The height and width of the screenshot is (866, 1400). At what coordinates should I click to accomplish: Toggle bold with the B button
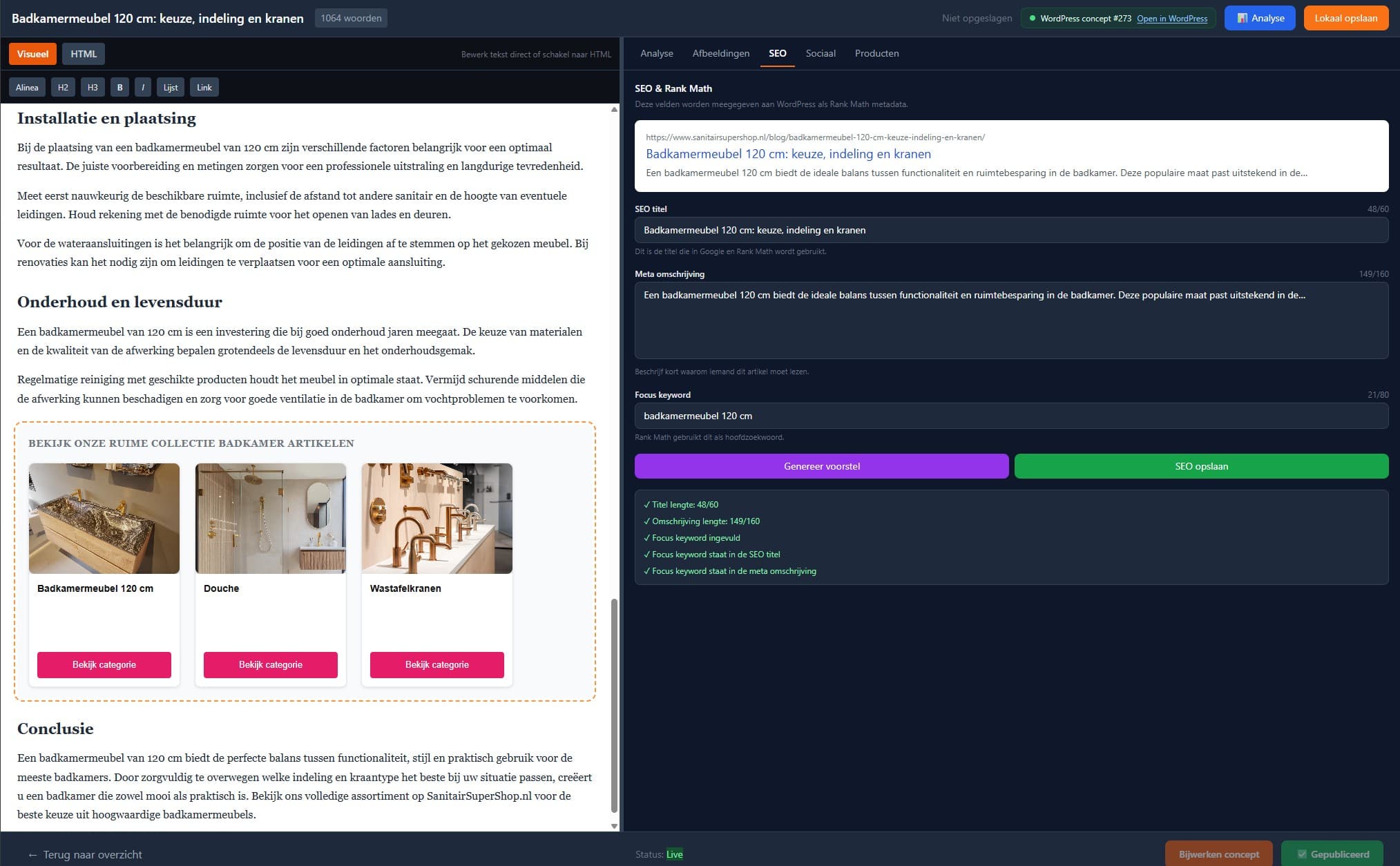point(120,87)
